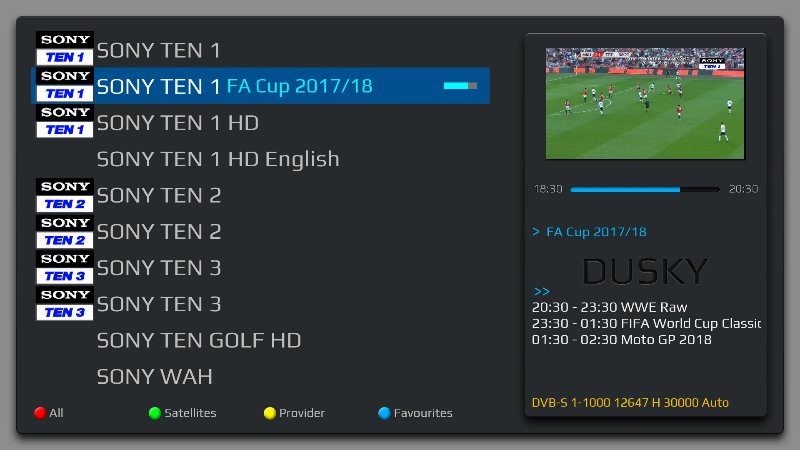Click the logo of second Sony Ten 3 row

point(65,304)
